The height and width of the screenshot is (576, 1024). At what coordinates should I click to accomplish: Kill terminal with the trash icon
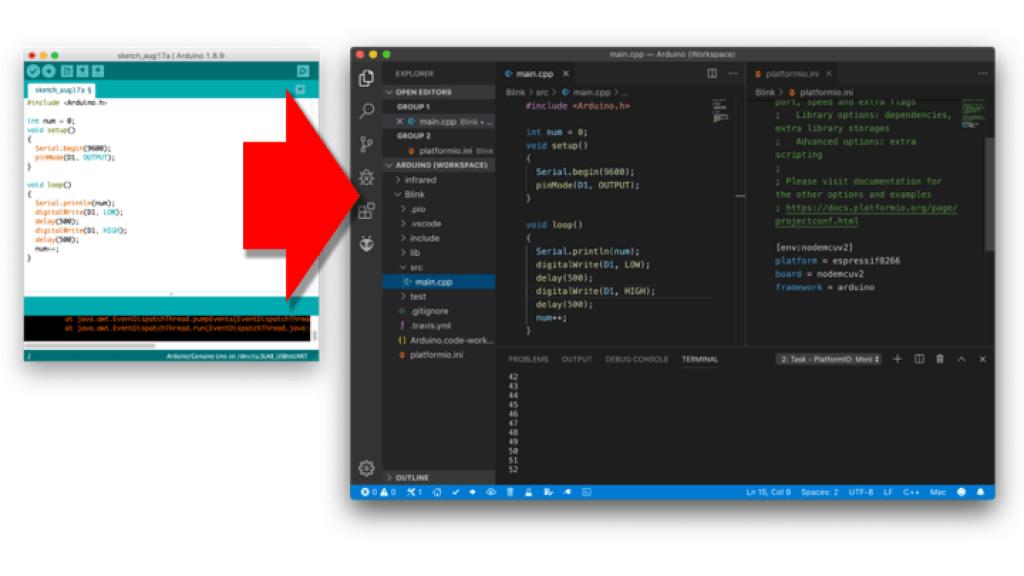pos(940,359)
